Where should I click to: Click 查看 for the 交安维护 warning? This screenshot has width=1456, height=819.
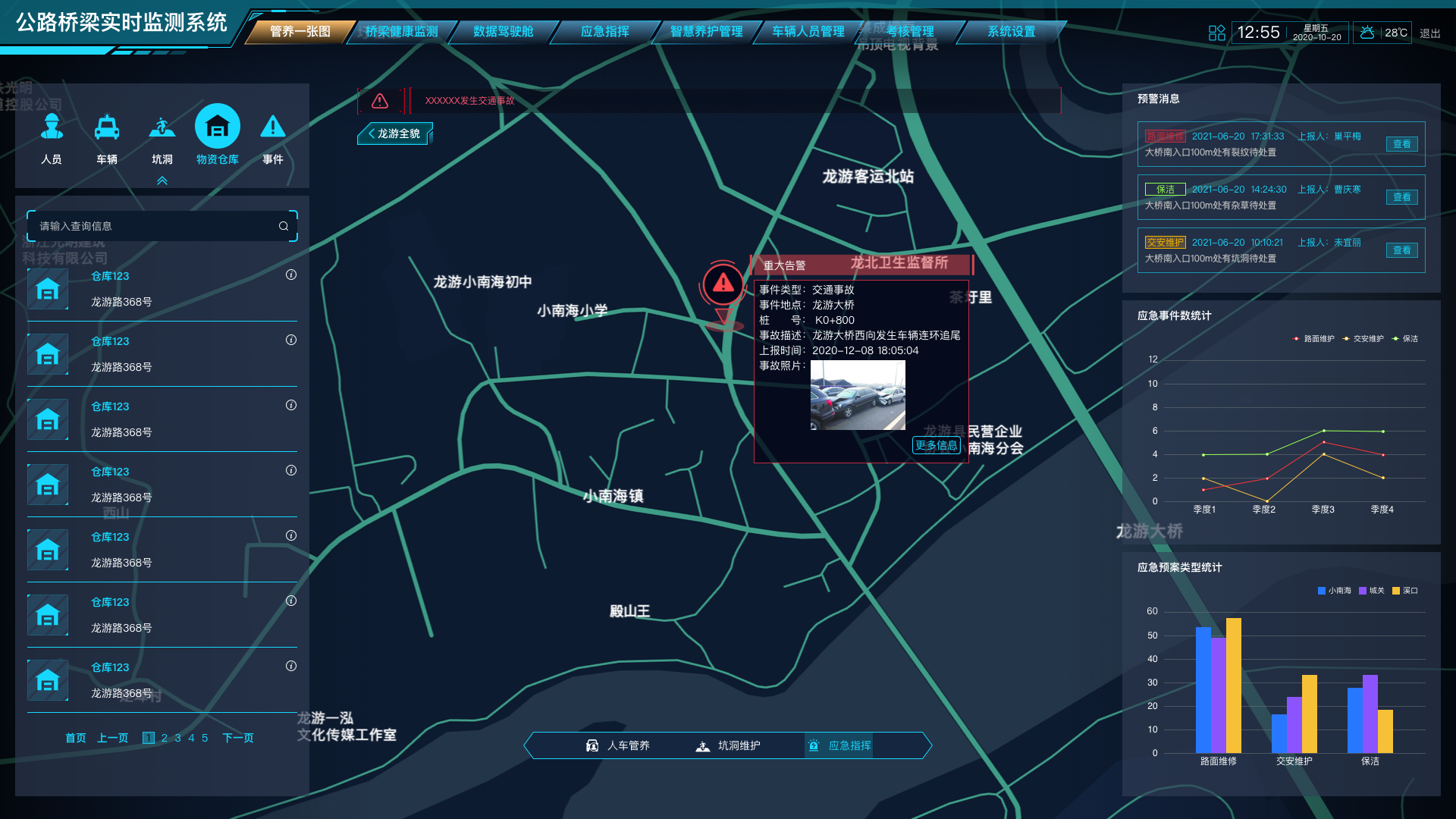pos(1402,250)
